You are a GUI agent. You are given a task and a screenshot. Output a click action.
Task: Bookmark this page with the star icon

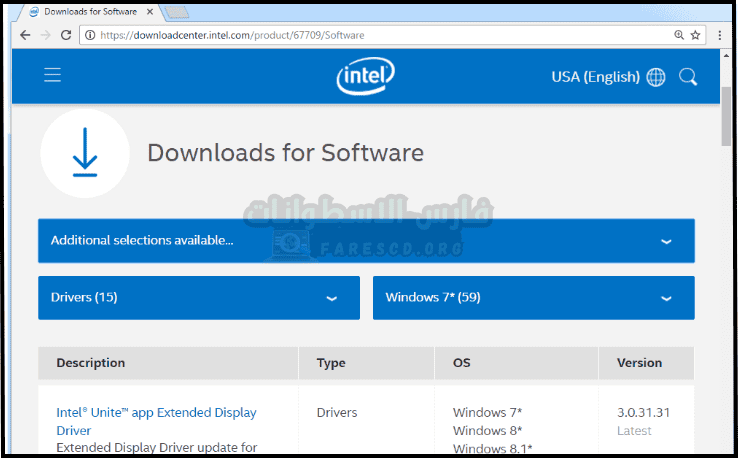coord(696,34)
